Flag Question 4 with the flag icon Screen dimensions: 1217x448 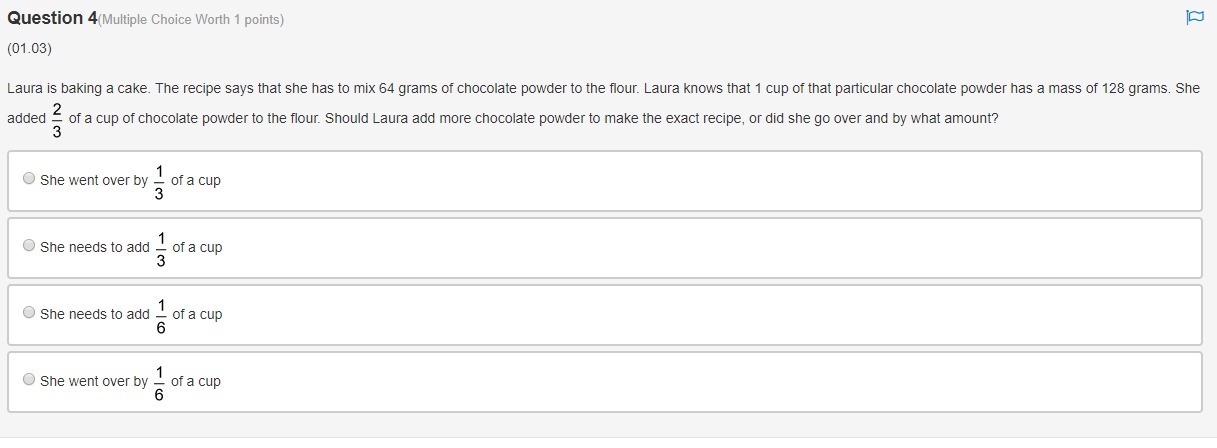tap(1194, 17)
